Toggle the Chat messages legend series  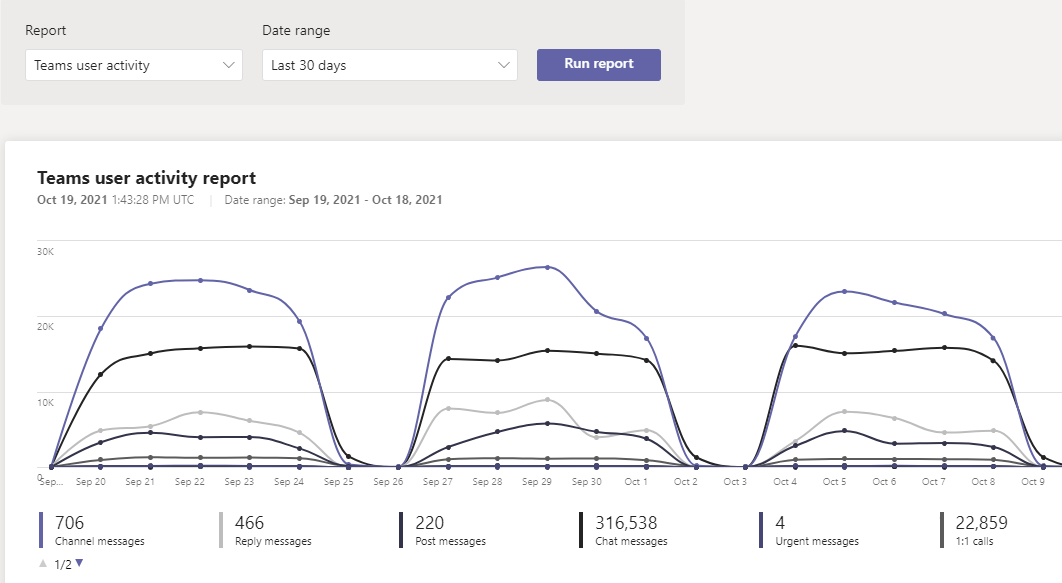click(624, 530)
